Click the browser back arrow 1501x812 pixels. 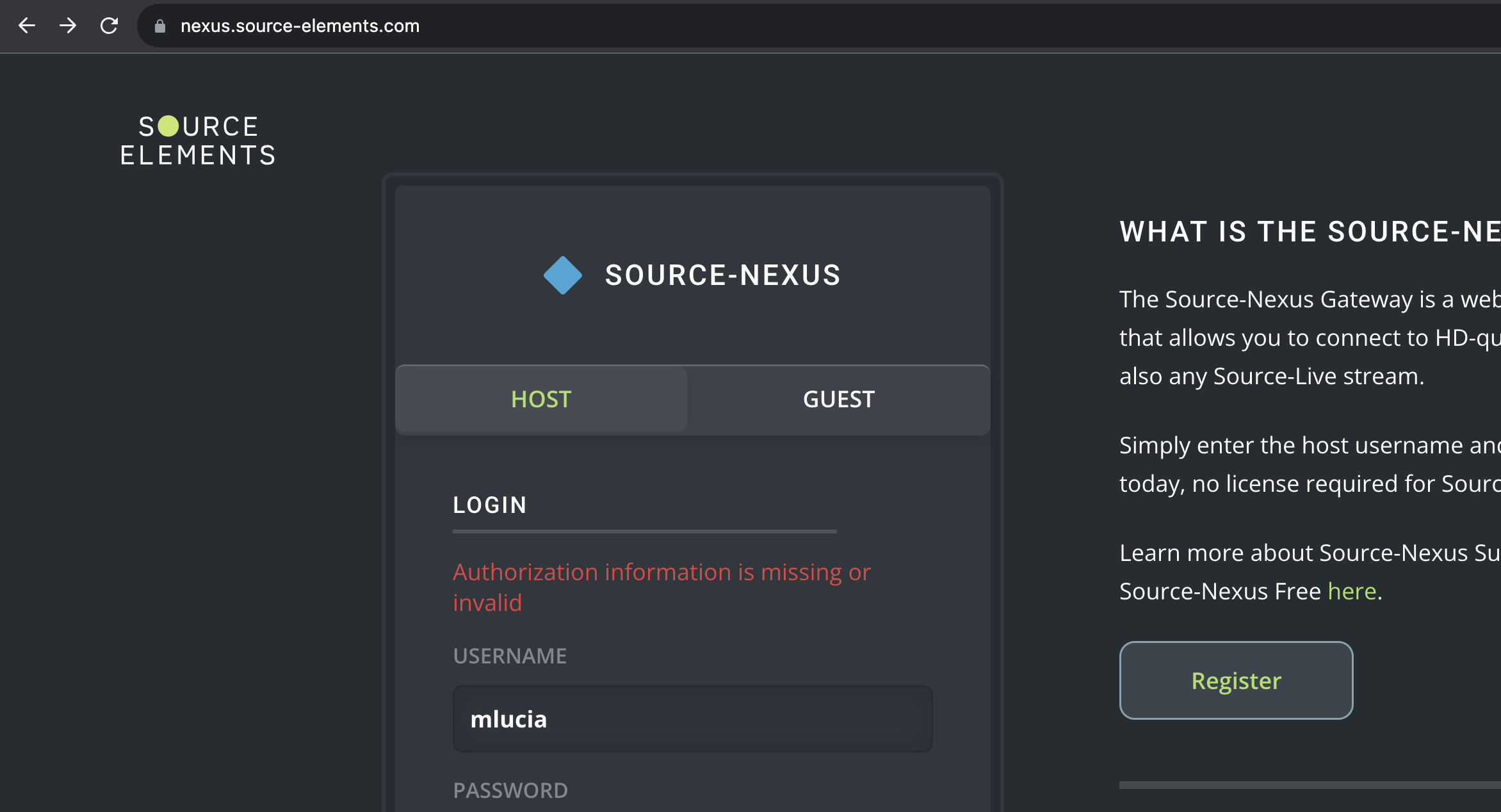pyautogui.click(x=27, y=26)
